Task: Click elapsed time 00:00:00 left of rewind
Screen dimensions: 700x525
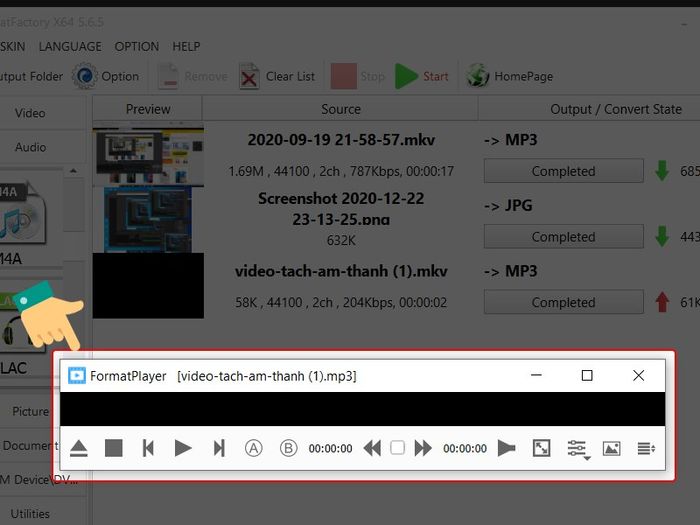Action: point(330,448)
